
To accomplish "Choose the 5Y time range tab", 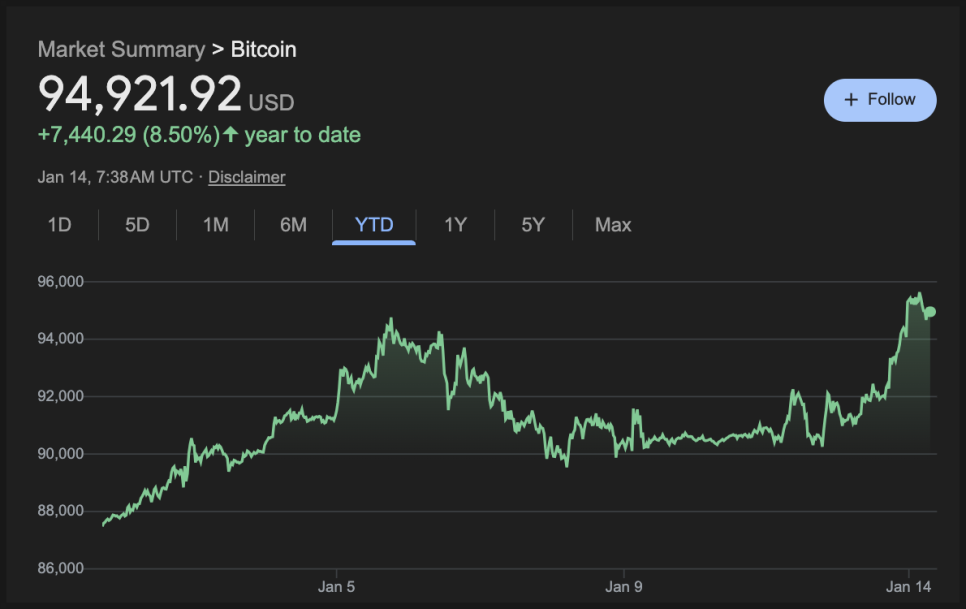I will point(533,225).
